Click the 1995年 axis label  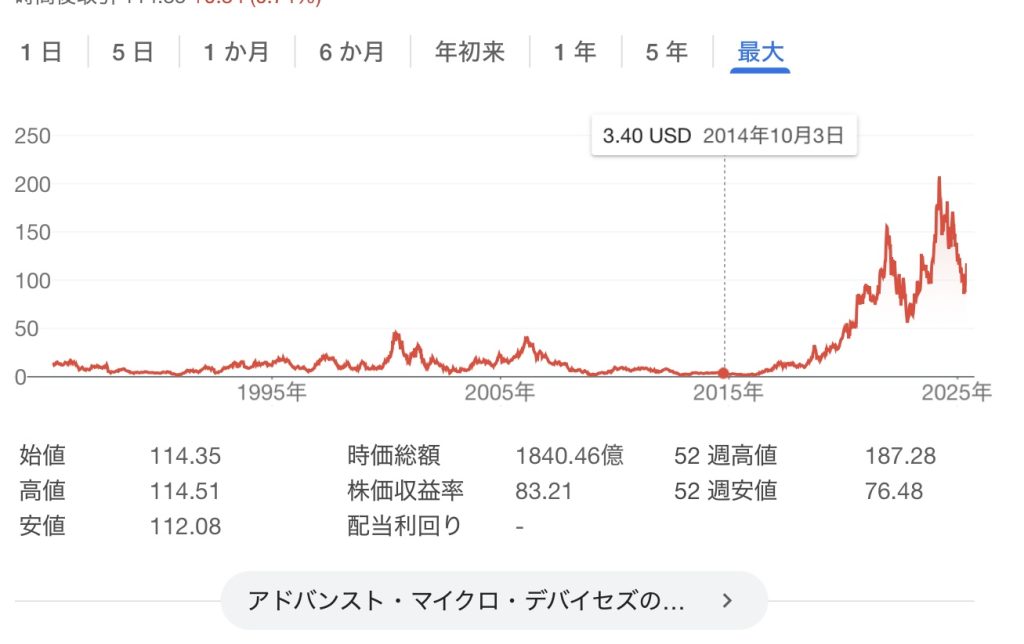[x=271, y=393]
